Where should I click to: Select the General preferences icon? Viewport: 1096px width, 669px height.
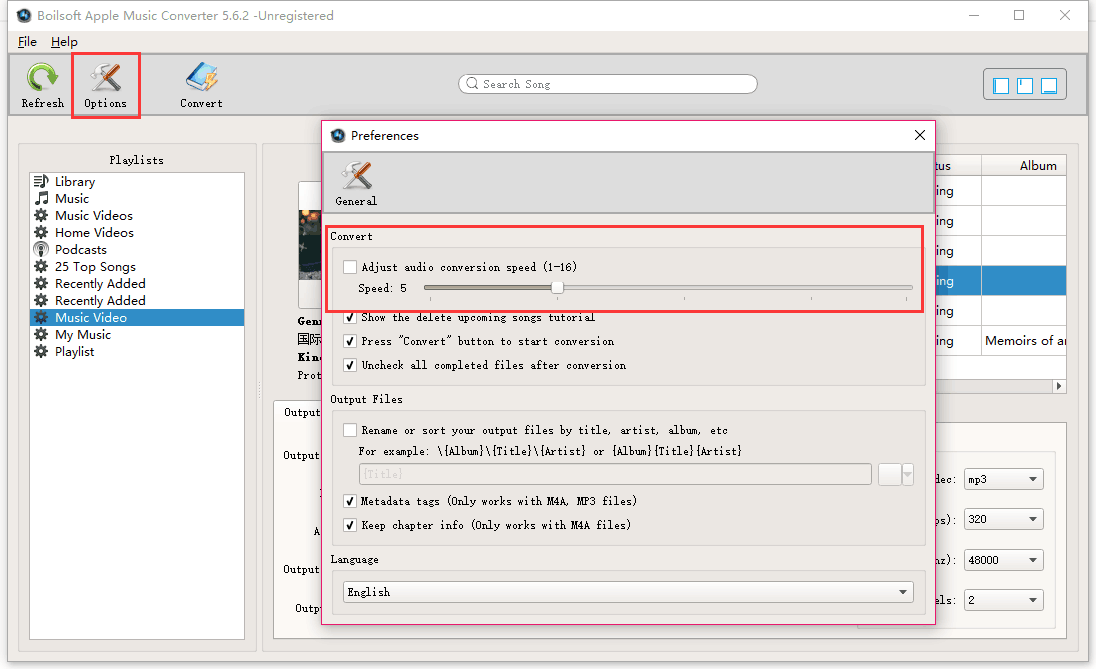356,183
